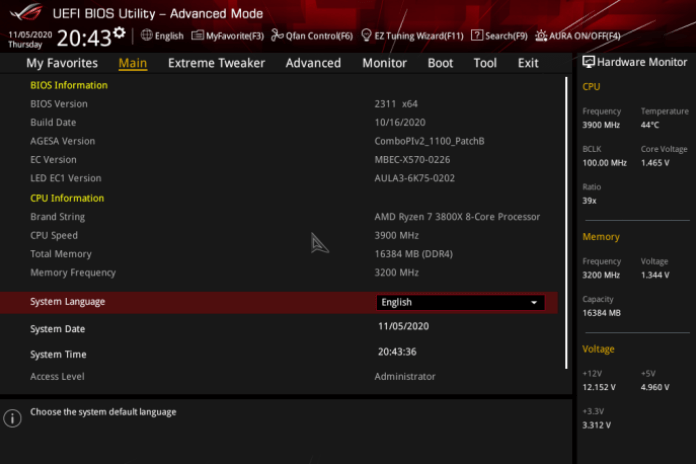Click memory Capacity reading 16384 MB
The height and width of the screenshot is (464, 696).
[601, 313]
